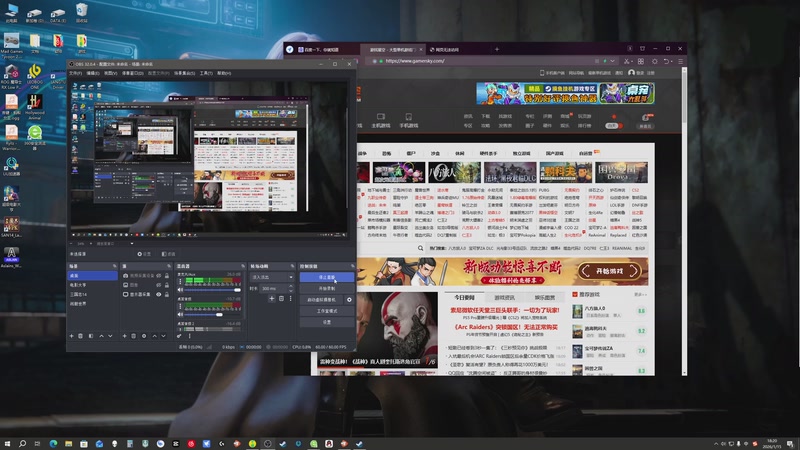Toggle lock on the top OBS source
Viewport: 800px width, 450px height.
[166, 276]
